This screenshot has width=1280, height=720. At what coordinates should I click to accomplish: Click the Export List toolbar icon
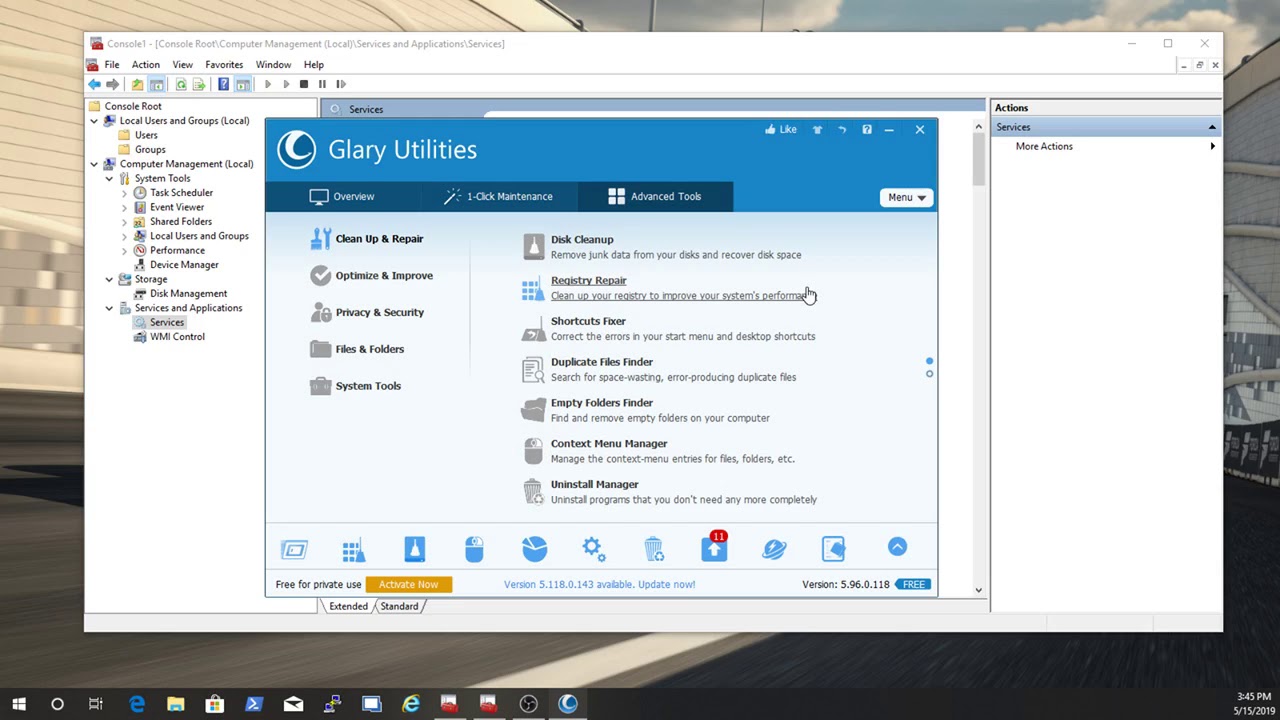coord(199,84)
